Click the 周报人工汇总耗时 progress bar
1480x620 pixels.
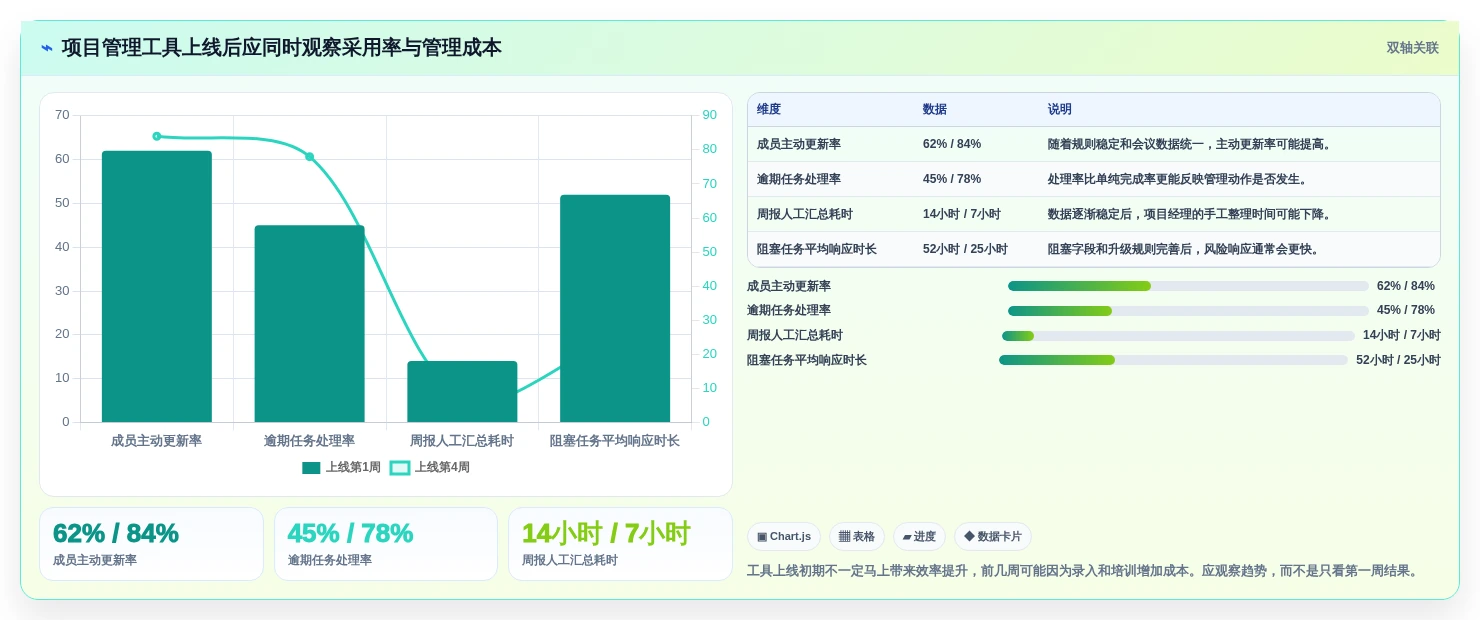pos(1178,336)
